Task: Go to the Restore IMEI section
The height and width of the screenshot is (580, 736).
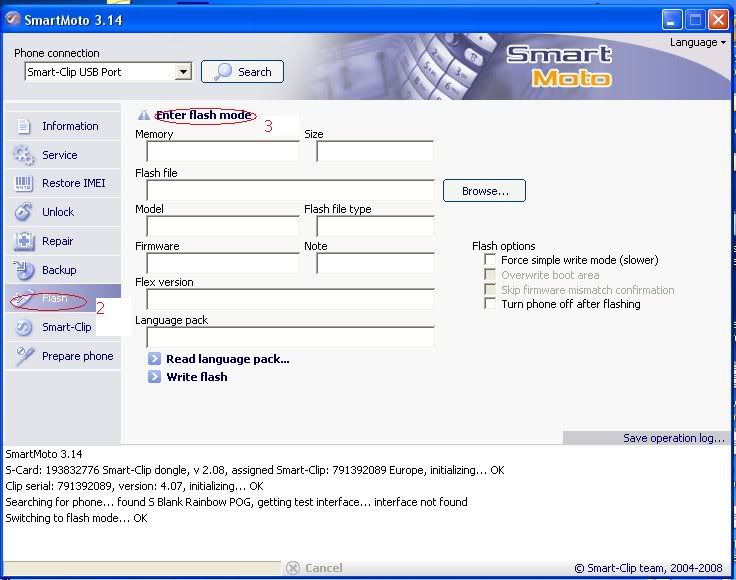Action: pos(62,183)
